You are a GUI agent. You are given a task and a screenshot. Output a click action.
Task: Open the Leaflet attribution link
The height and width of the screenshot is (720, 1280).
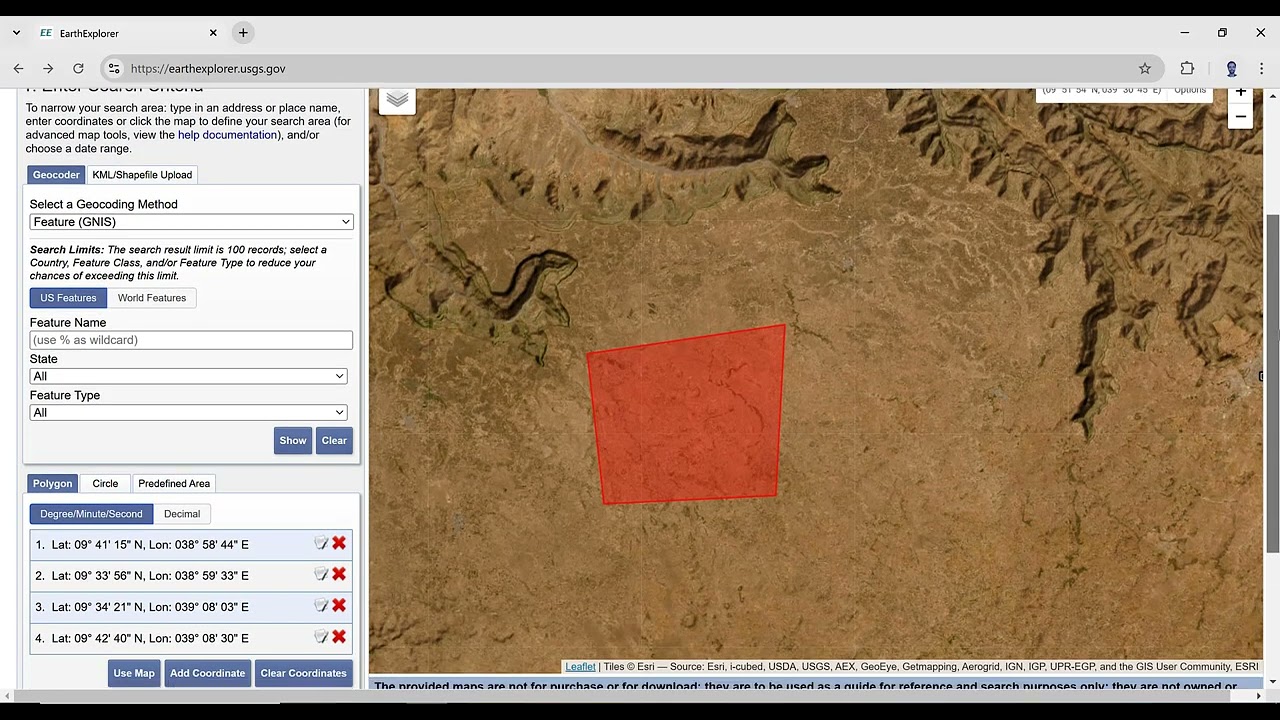(x=580, y=667)
